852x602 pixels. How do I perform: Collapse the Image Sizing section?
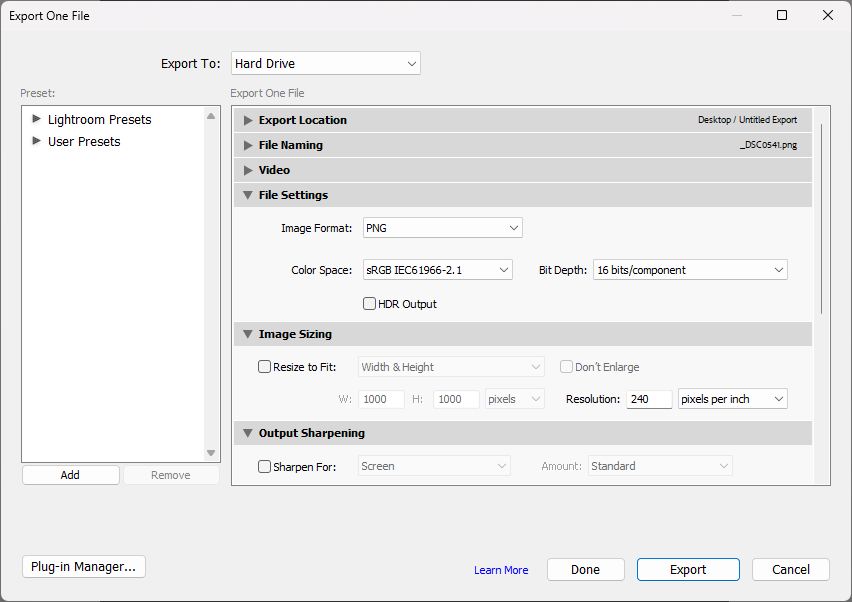click(248, 334)
